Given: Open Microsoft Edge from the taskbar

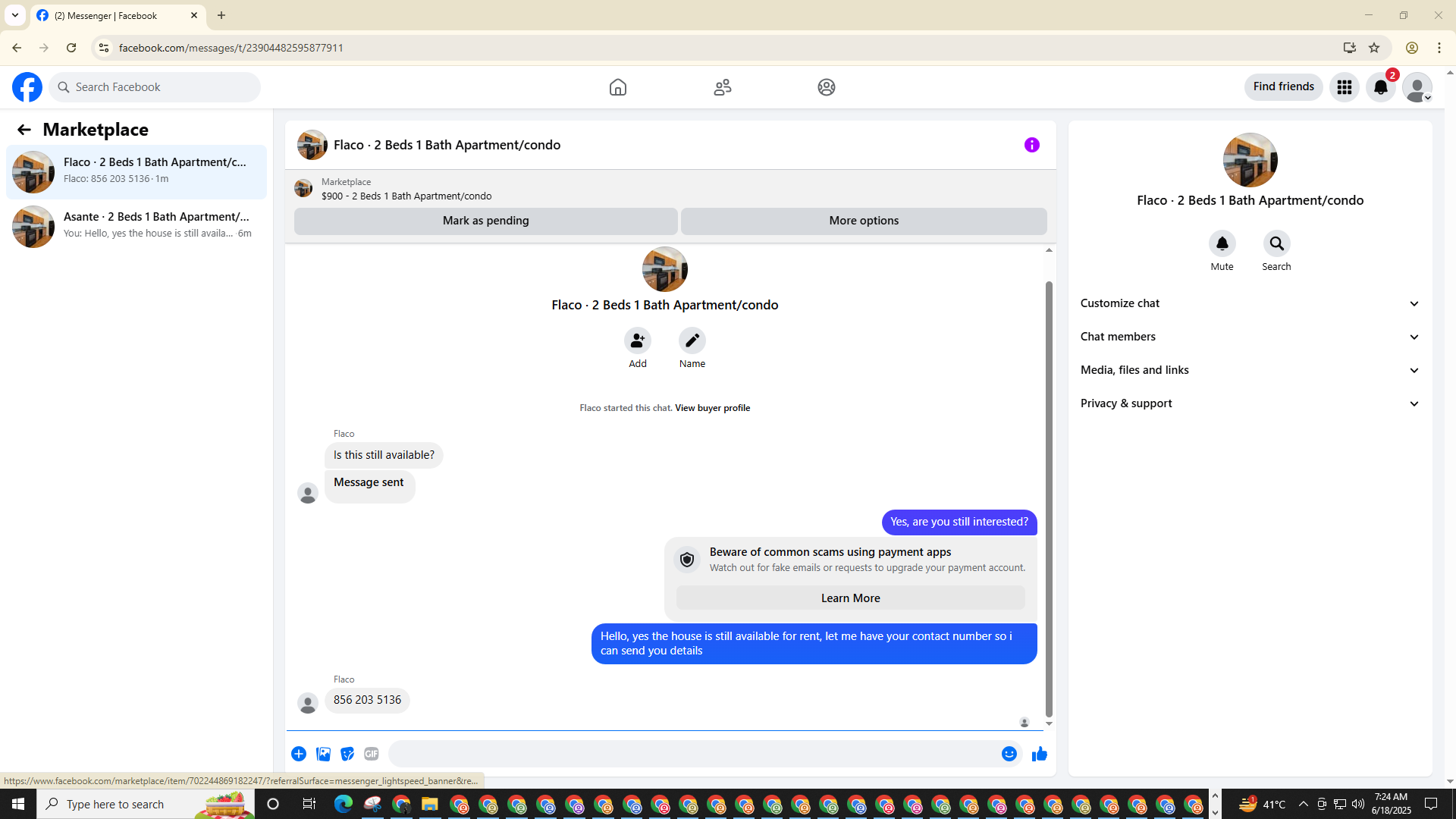Looking at the screenshot, I should [x=344, y=804].
